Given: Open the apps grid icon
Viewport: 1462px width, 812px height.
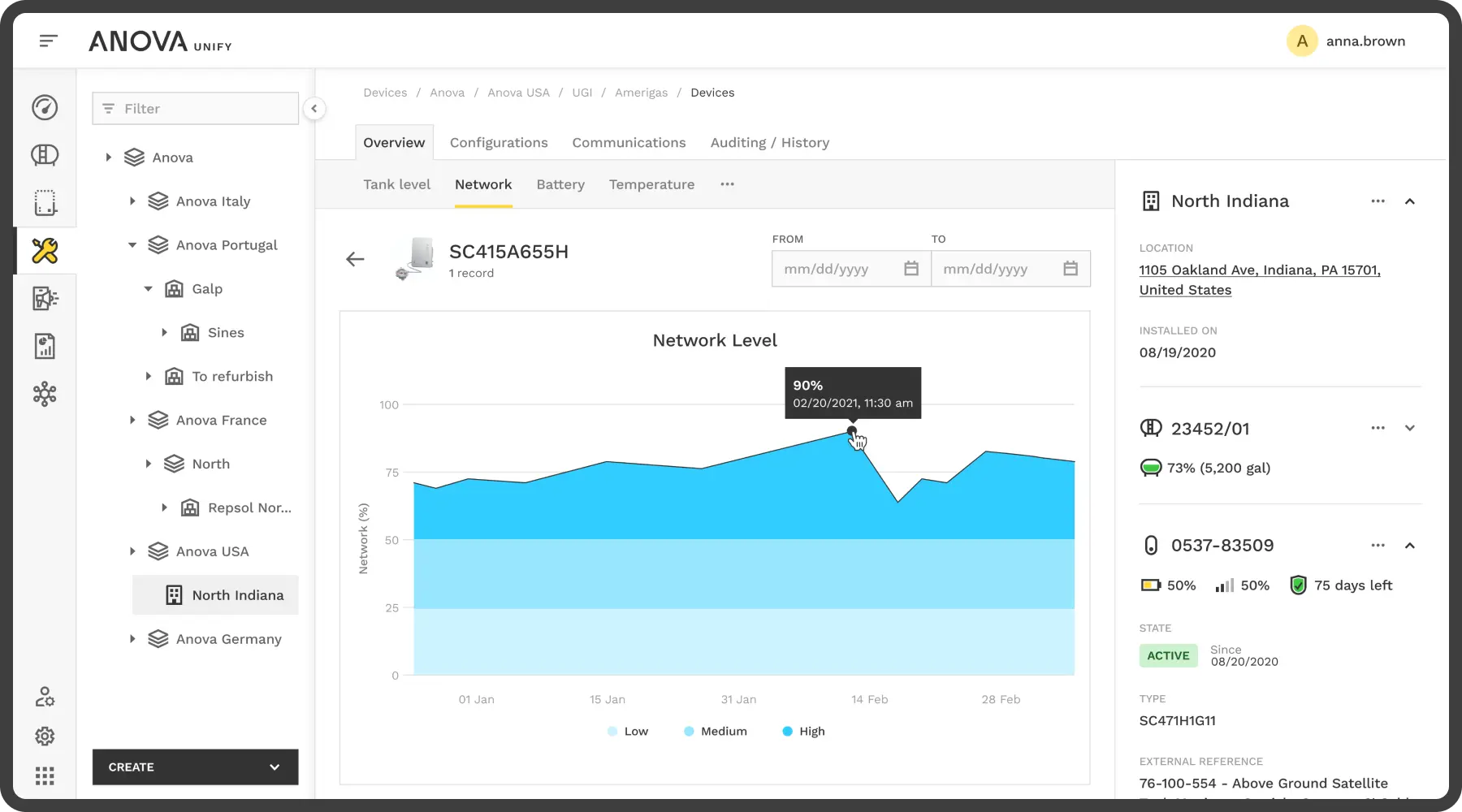Looking at the screenshot, I should coord(45,776).
